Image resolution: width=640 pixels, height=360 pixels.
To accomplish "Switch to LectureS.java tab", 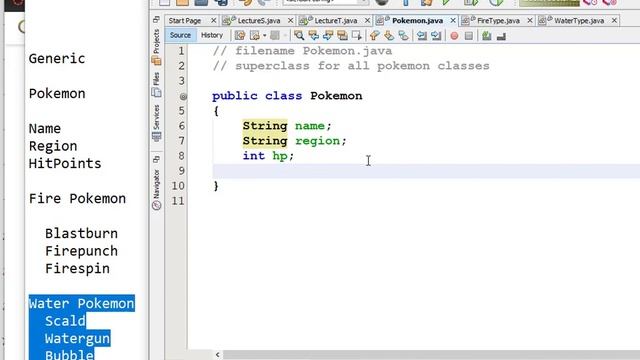I will pyautogui.click(x=259, y=20).
